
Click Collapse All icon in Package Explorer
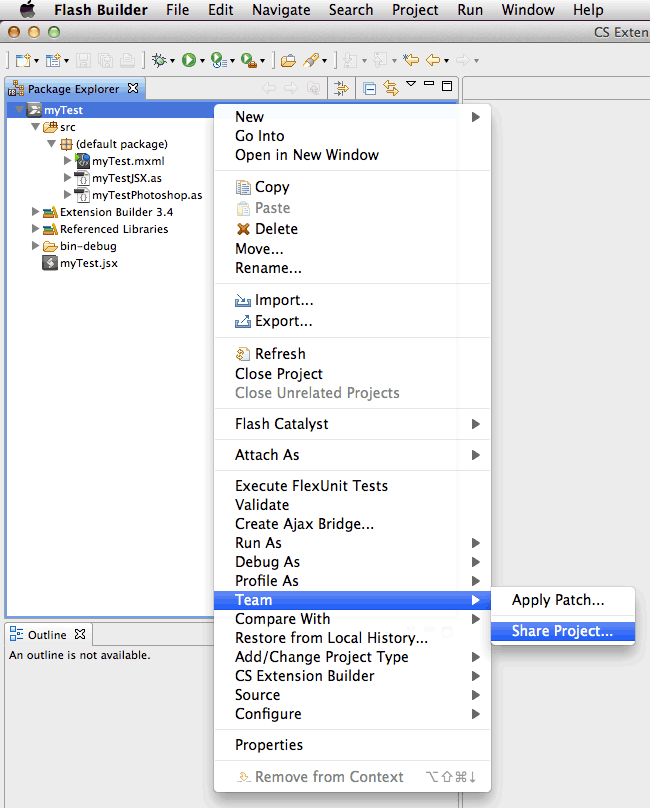[370, 88]
